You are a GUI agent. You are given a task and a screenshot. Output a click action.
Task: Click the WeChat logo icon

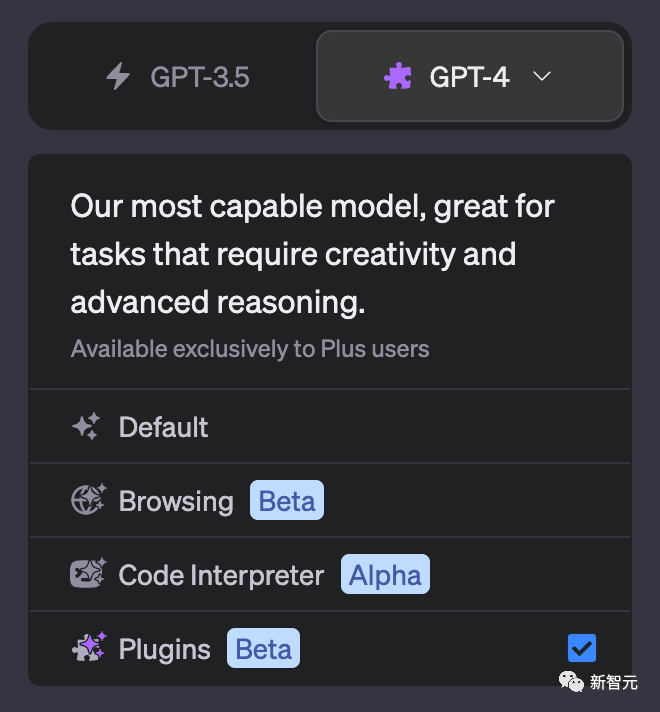click(571, 682)
